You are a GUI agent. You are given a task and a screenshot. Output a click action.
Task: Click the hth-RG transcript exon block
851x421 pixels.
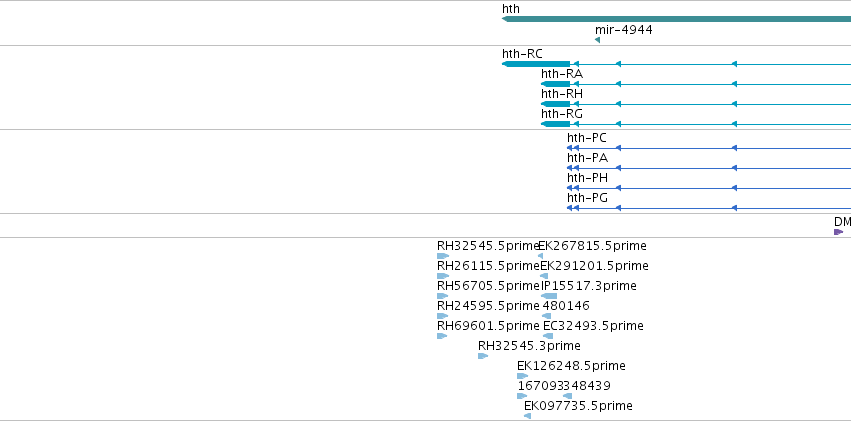556,124
